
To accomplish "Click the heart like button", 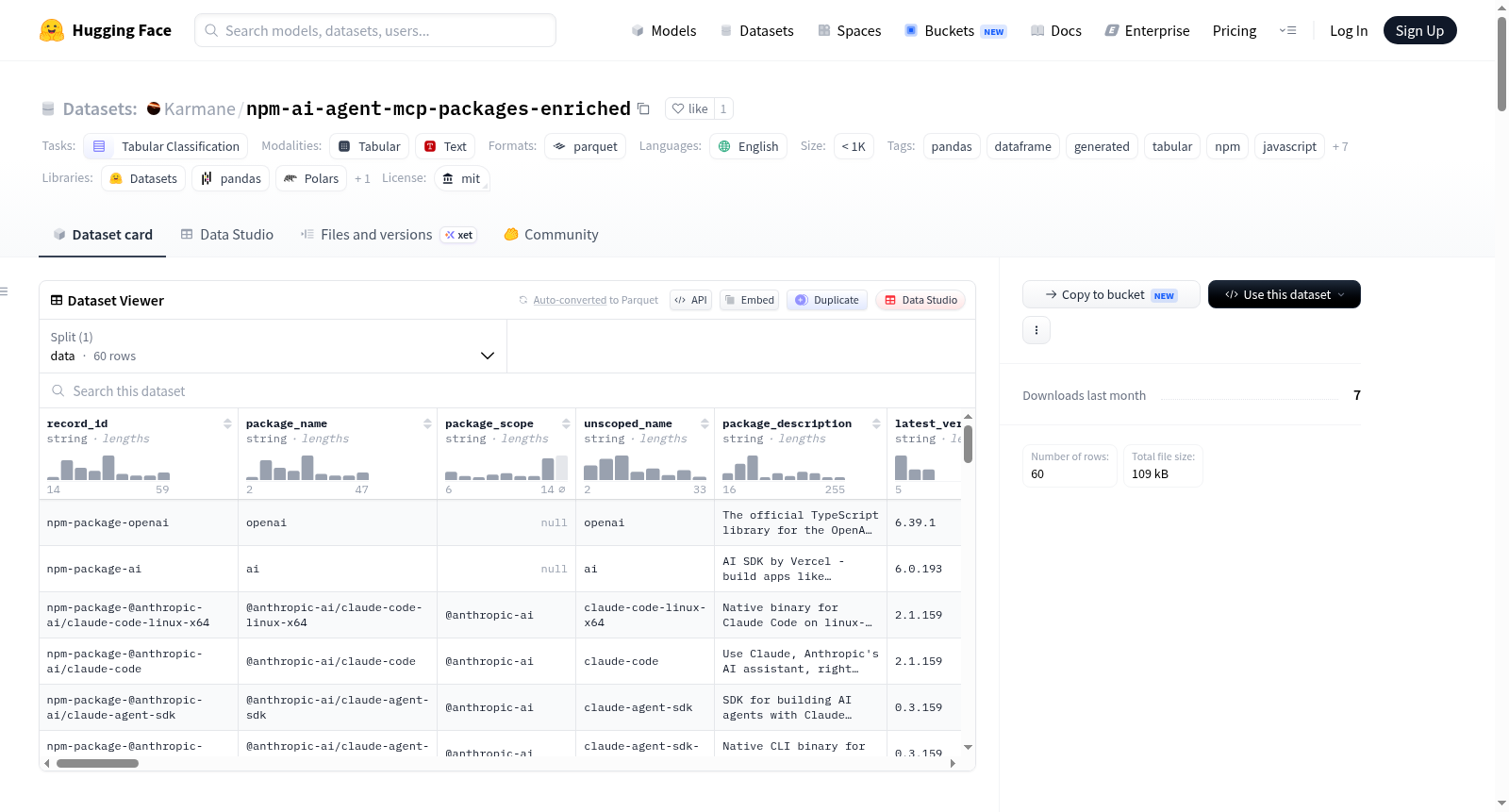I will coord(689,108).
